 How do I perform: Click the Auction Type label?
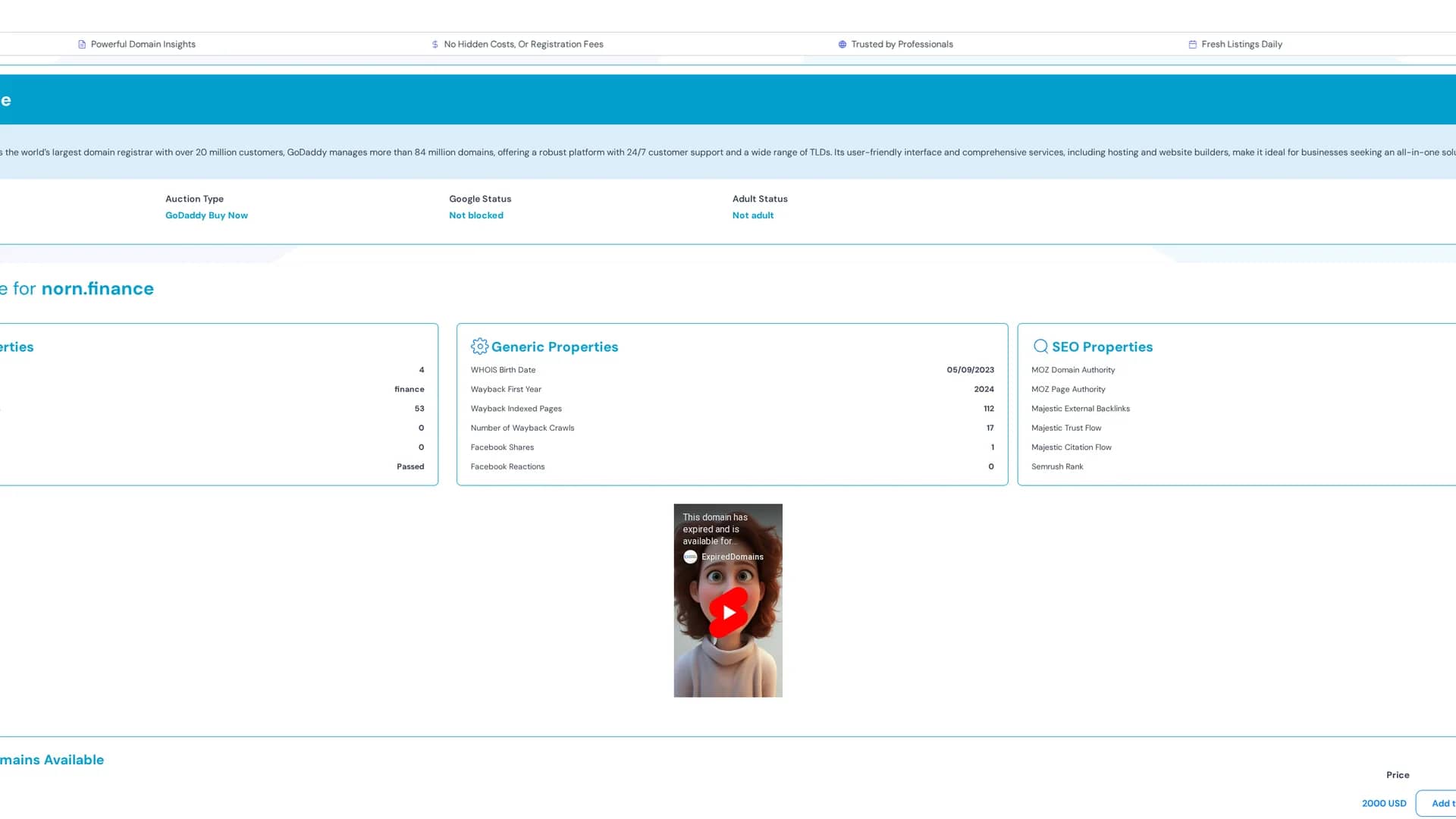click(x=194, y=199)
